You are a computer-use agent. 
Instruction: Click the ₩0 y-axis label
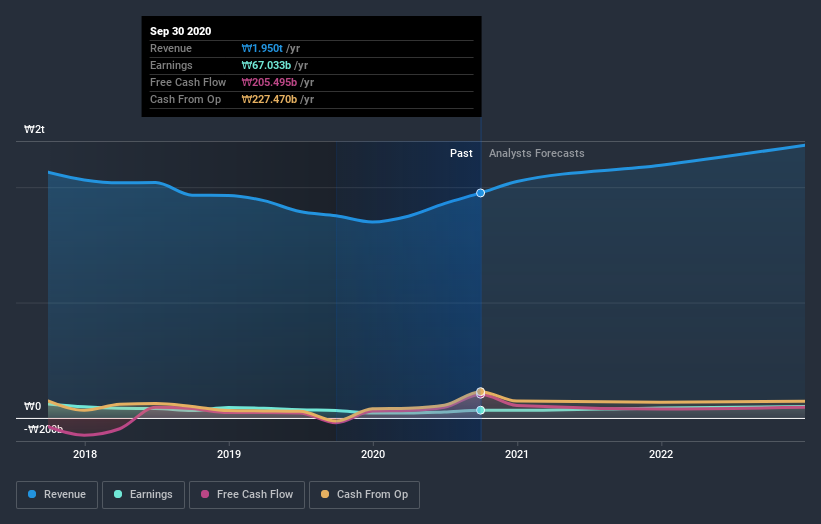32,406
